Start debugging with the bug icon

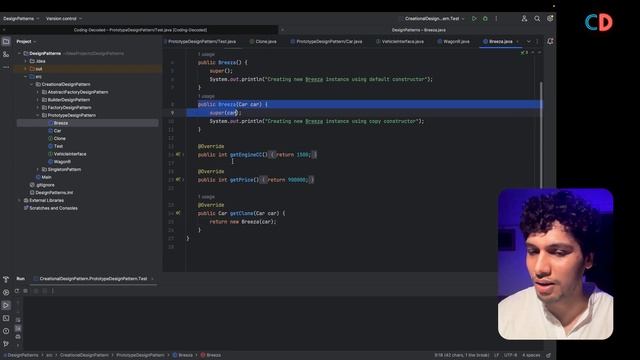pyautogui.click(x=485, y=18)
